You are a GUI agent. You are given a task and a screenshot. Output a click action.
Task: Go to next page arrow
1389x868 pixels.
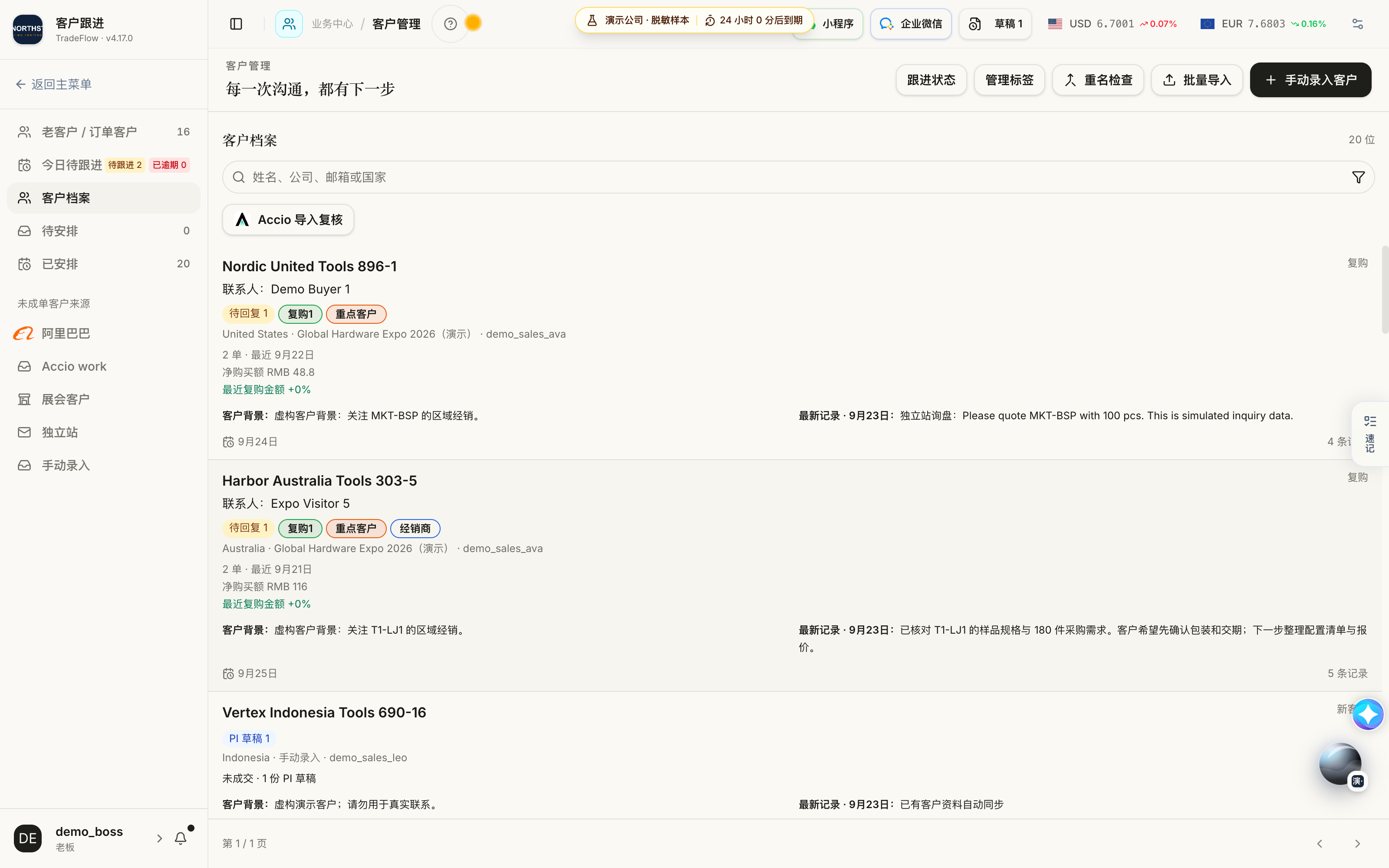[1357, 843]
